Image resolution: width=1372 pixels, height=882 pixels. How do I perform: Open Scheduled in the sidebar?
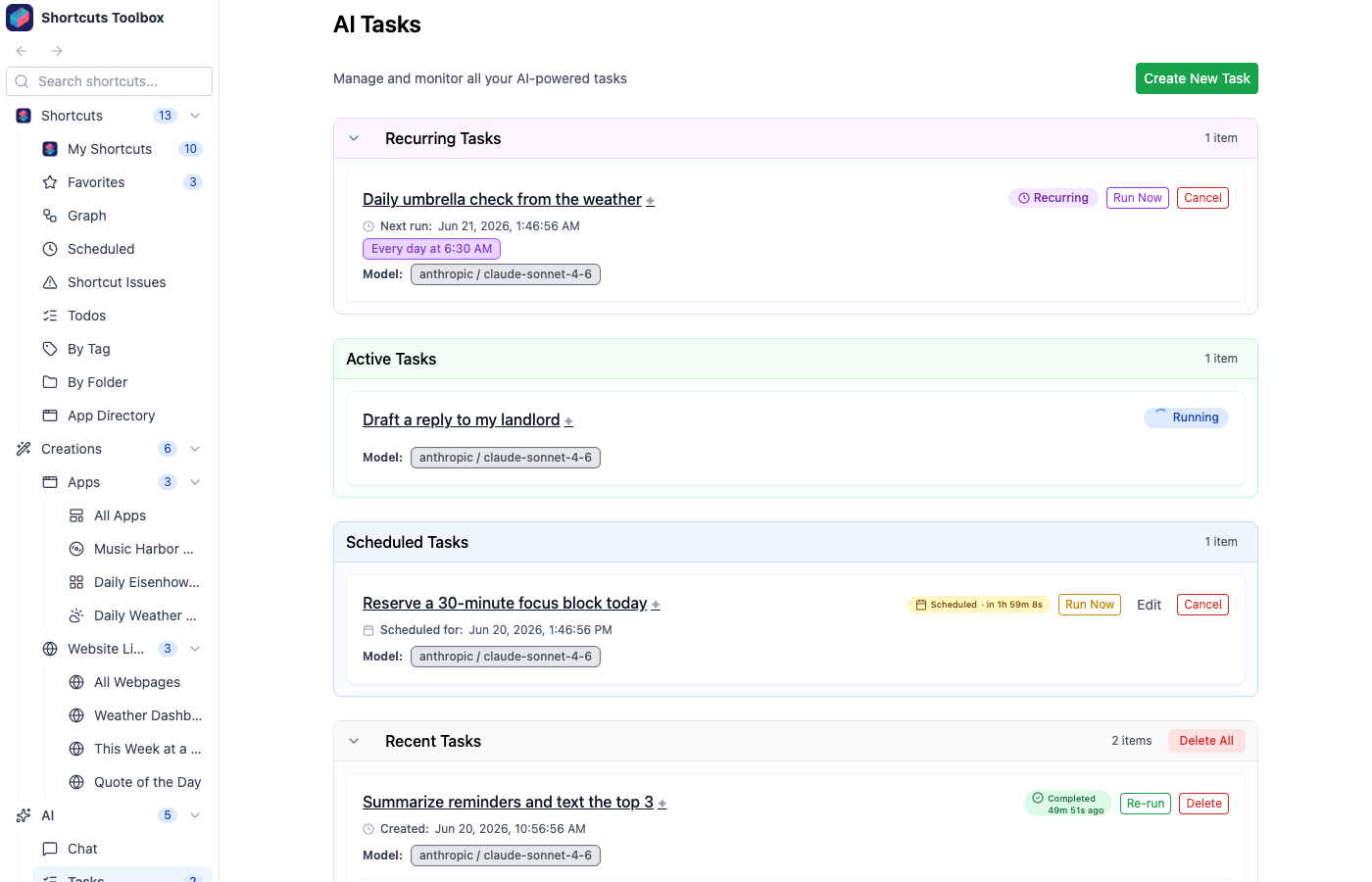122,249
